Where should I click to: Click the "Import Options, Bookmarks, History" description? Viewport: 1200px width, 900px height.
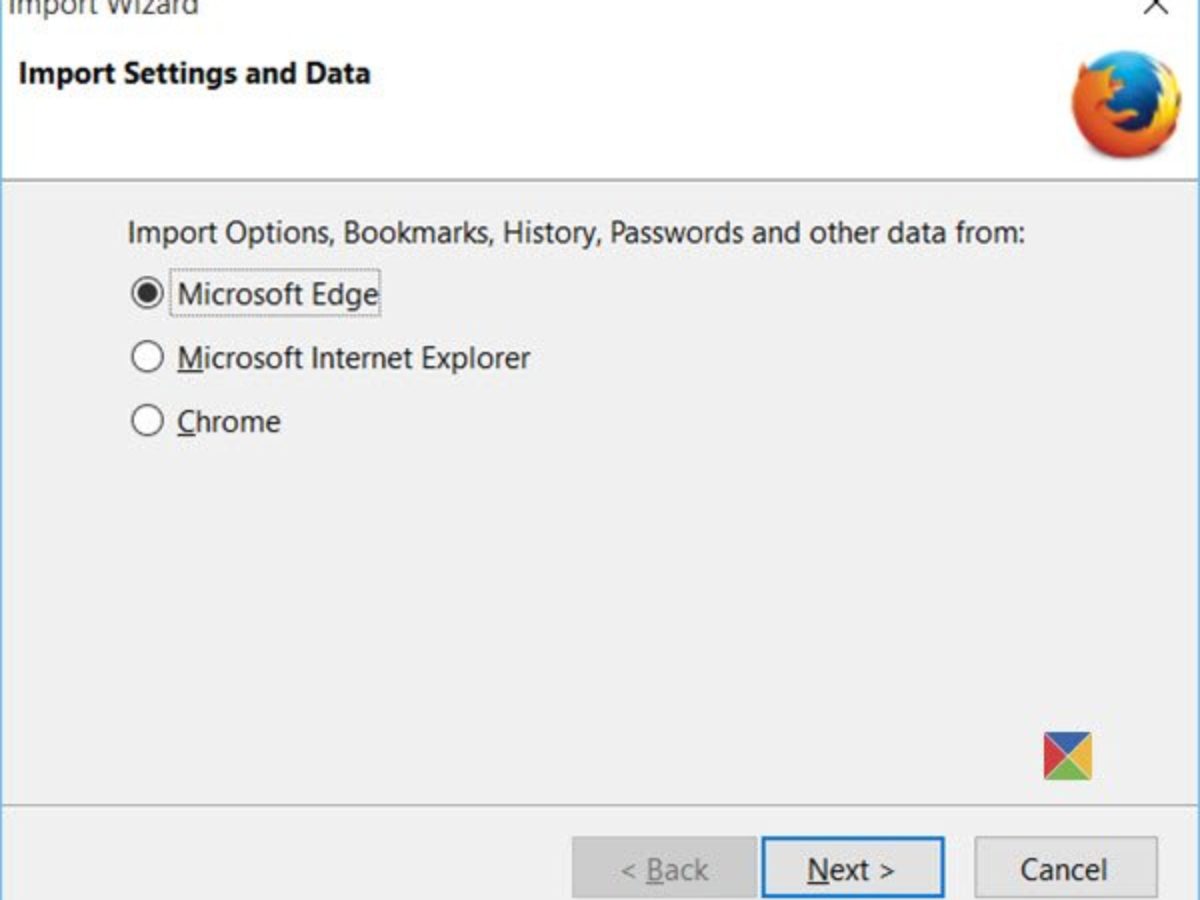575,233
